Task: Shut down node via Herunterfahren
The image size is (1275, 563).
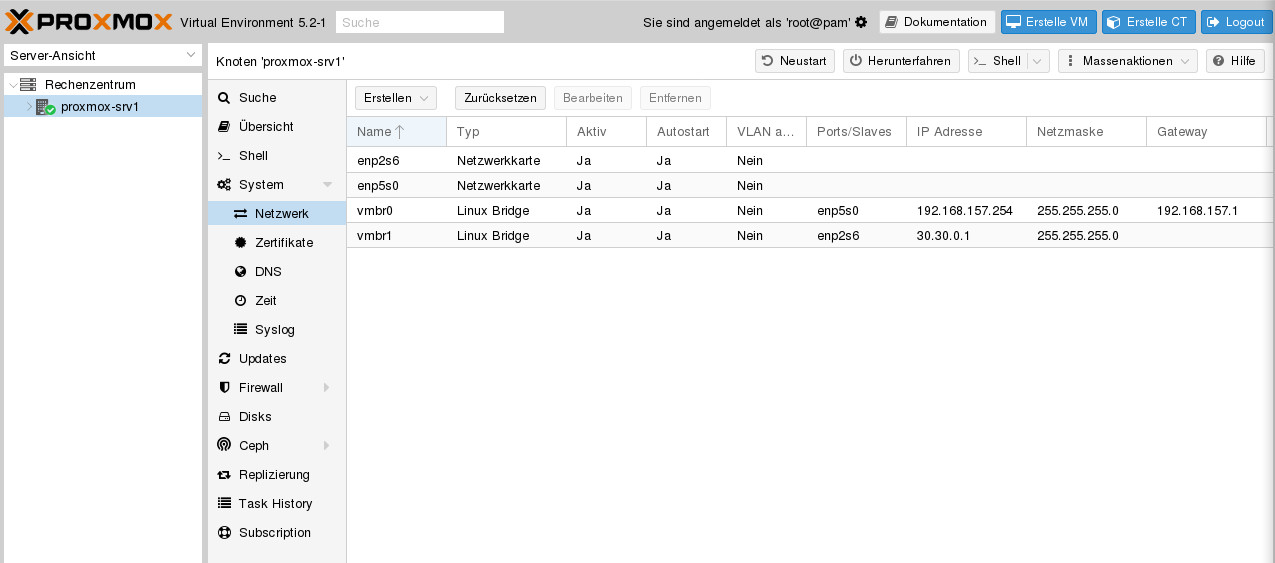Action: [x=901, y=61]
